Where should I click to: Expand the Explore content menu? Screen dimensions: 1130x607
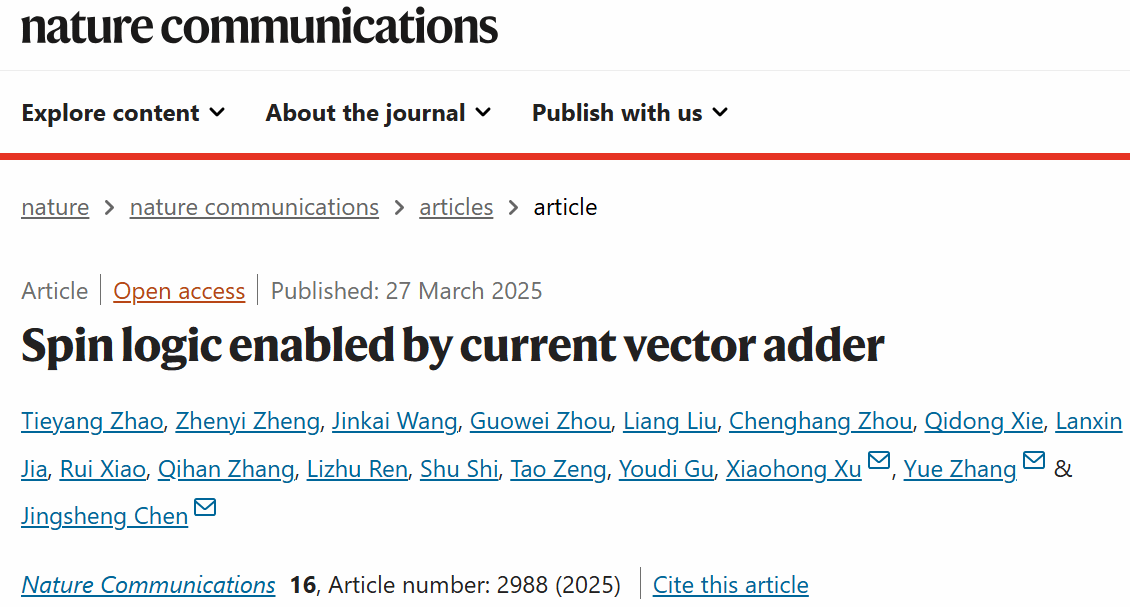[123, 113]
